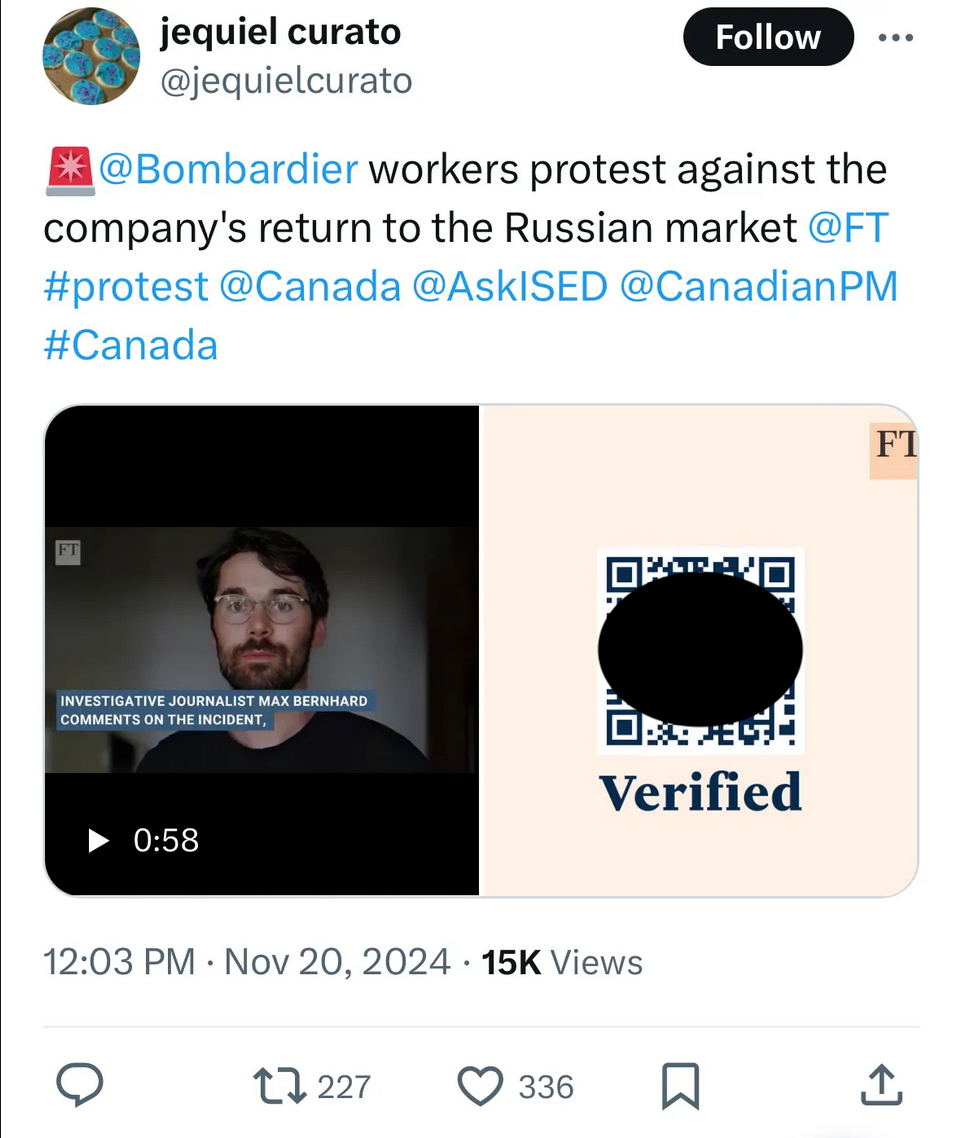958x1138 pixels.
Task: Click the @jequielcurato handle
Action: pyautogui.click(x=286, y=80)
